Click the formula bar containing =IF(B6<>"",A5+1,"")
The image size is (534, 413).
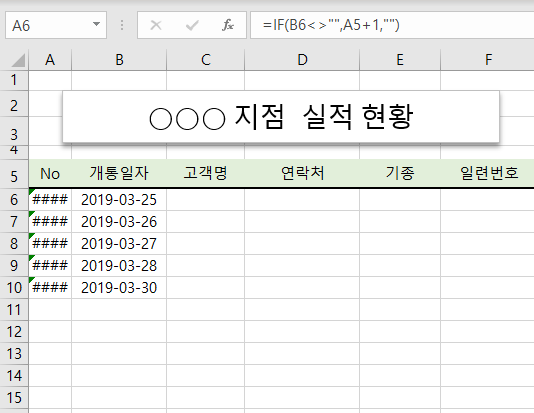click(x=392, y=25)
